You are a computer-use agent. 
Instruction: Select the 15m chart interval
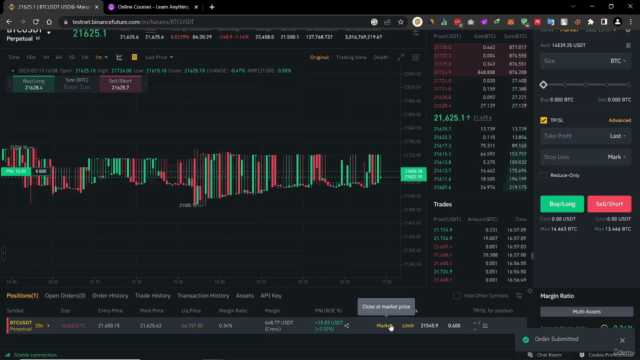[31, 58]
